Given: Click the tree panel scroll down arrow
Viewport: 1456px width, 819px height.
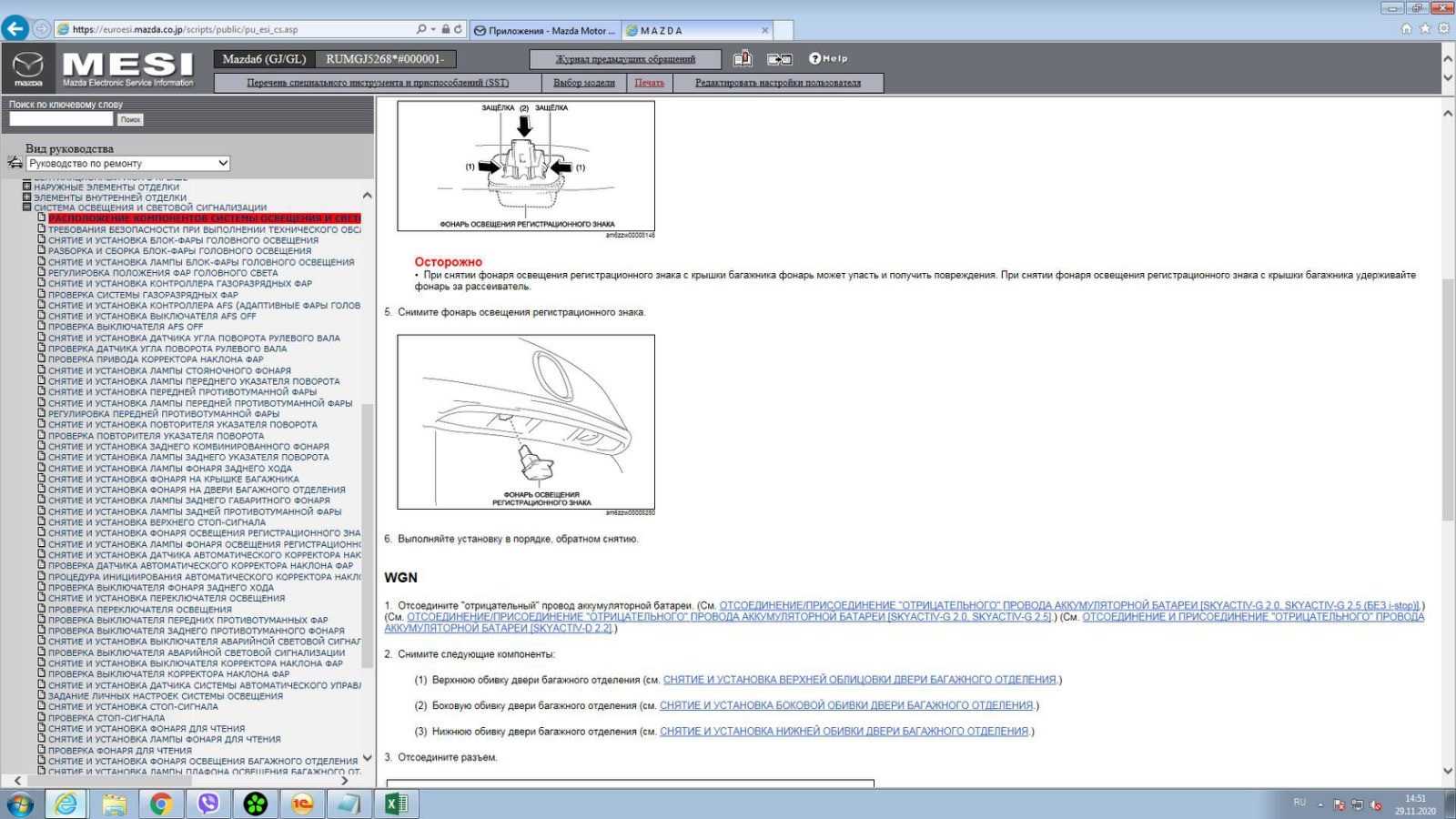Looking at the screenshot, I should pyautogui.click(x=367, y=757).
